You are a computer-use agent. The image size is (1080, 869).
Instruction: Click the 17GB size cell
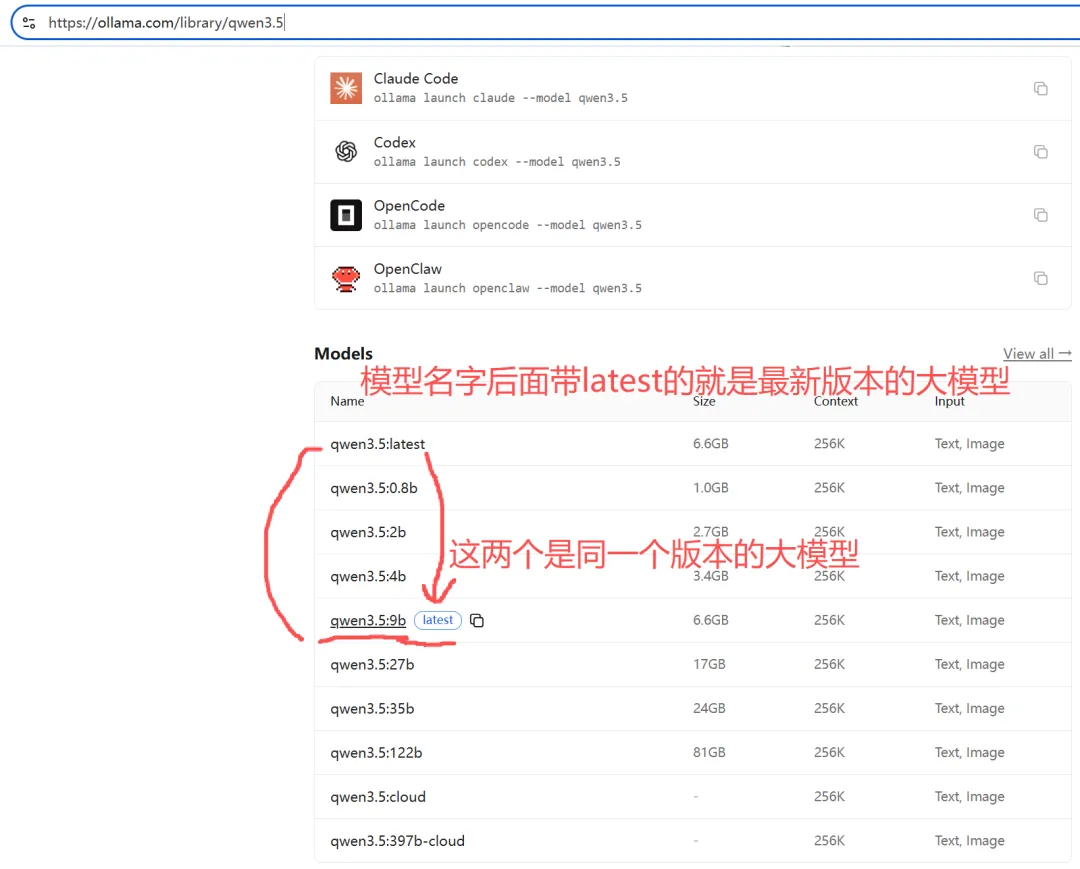point(709,664)
